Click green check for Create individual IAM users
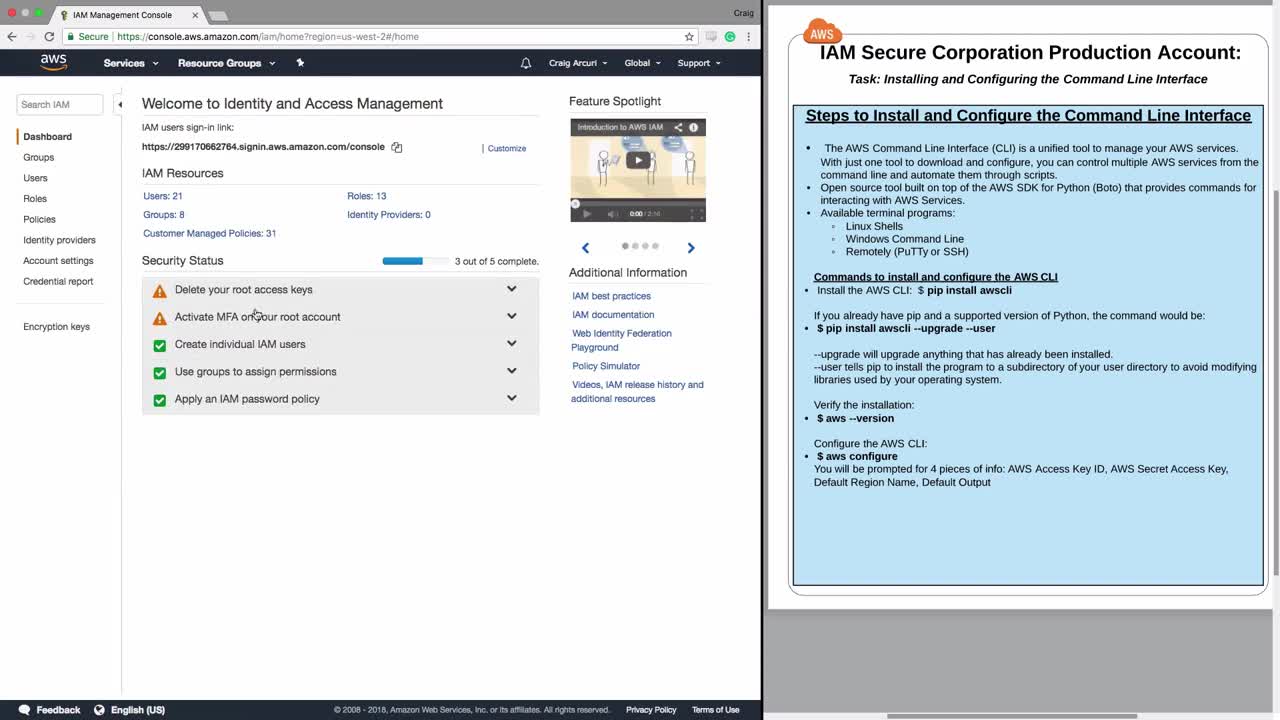 pos(160,345)
